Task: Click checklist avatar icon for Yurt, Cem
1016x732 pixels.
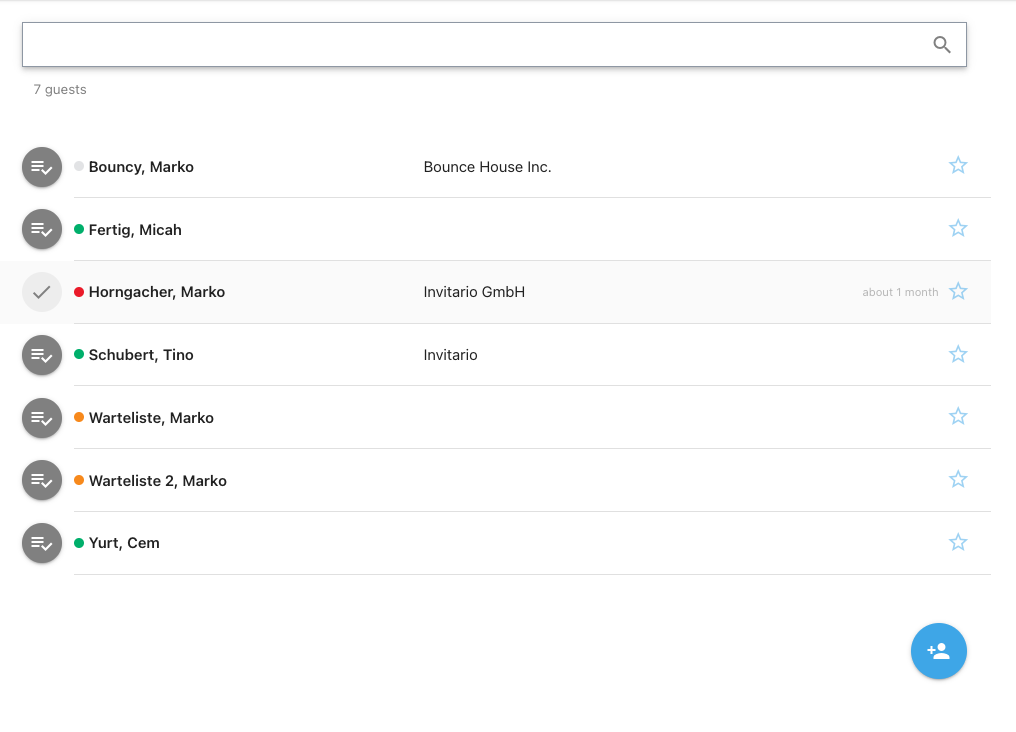Action: point(42,543)
